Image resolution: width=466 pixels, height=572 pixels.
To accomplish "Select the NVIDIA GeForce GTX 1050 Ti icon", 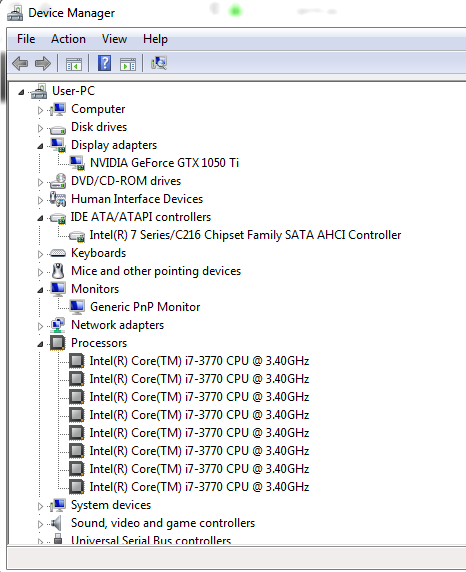I will pyautogui.click(x=77, y=163).
